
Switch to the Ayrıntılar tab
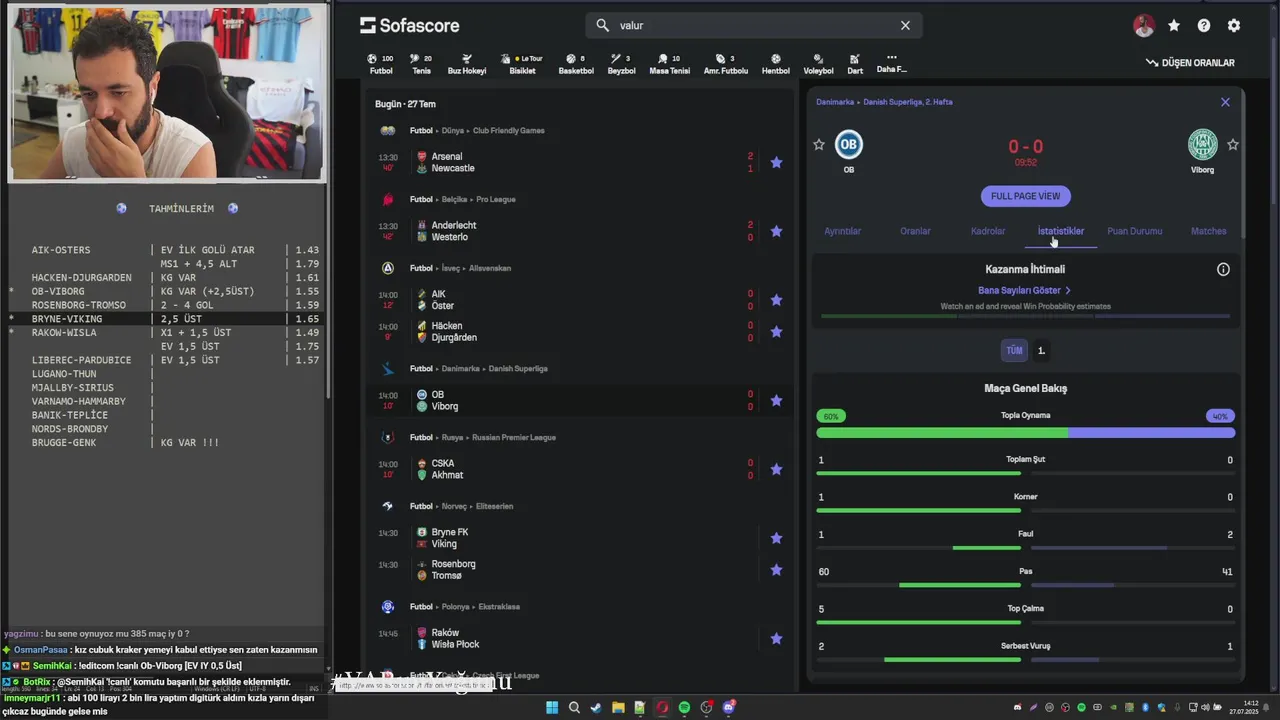coord(842,231)
